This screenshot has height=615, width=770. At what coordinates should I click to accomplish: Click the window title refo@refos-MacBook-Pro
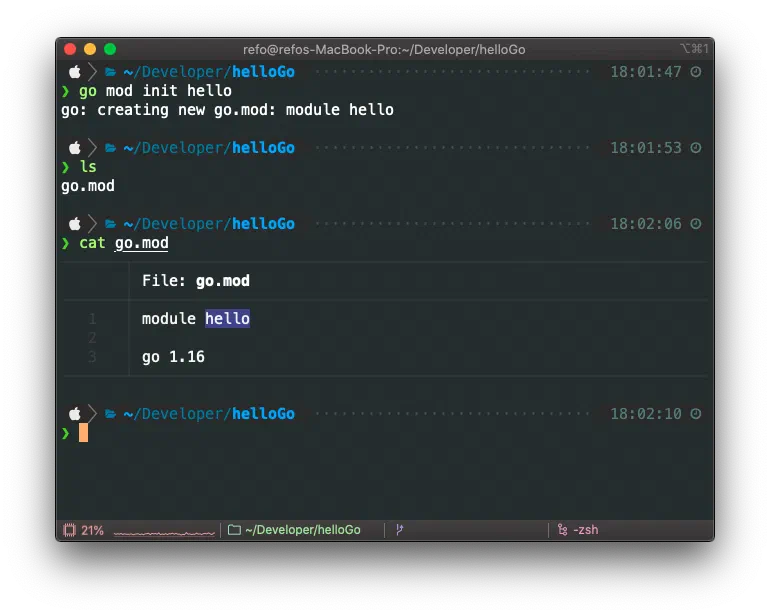coord(384,49)
